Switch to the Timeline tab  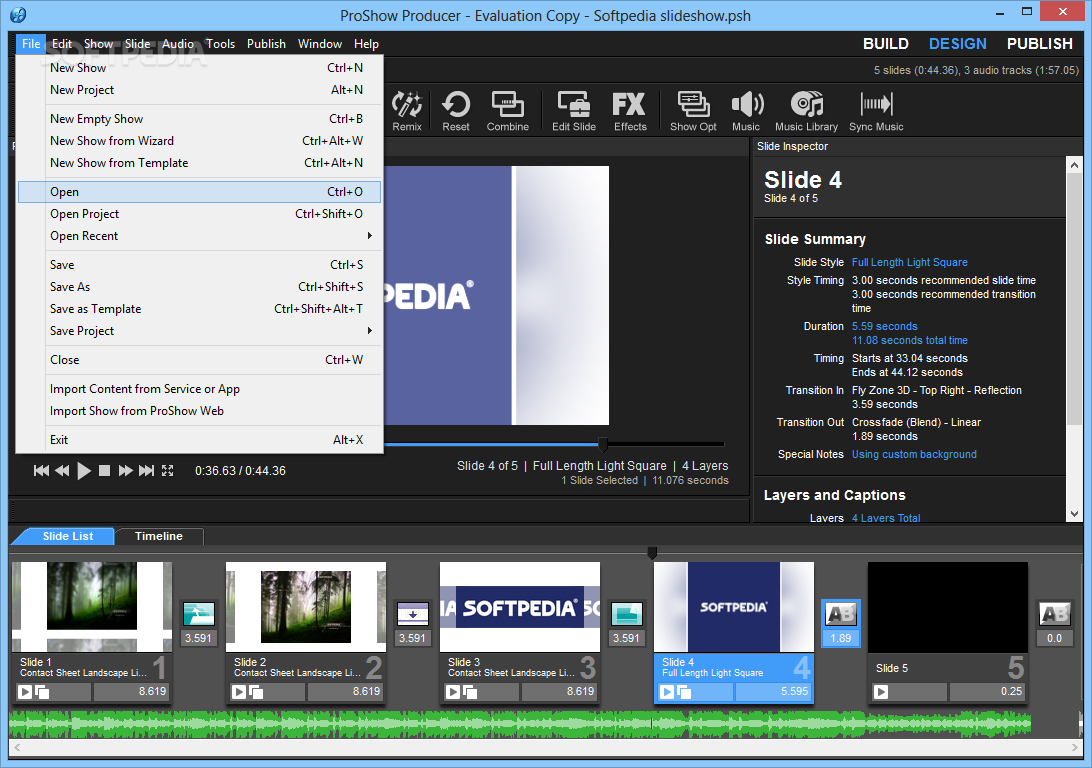tap(159, 536)
